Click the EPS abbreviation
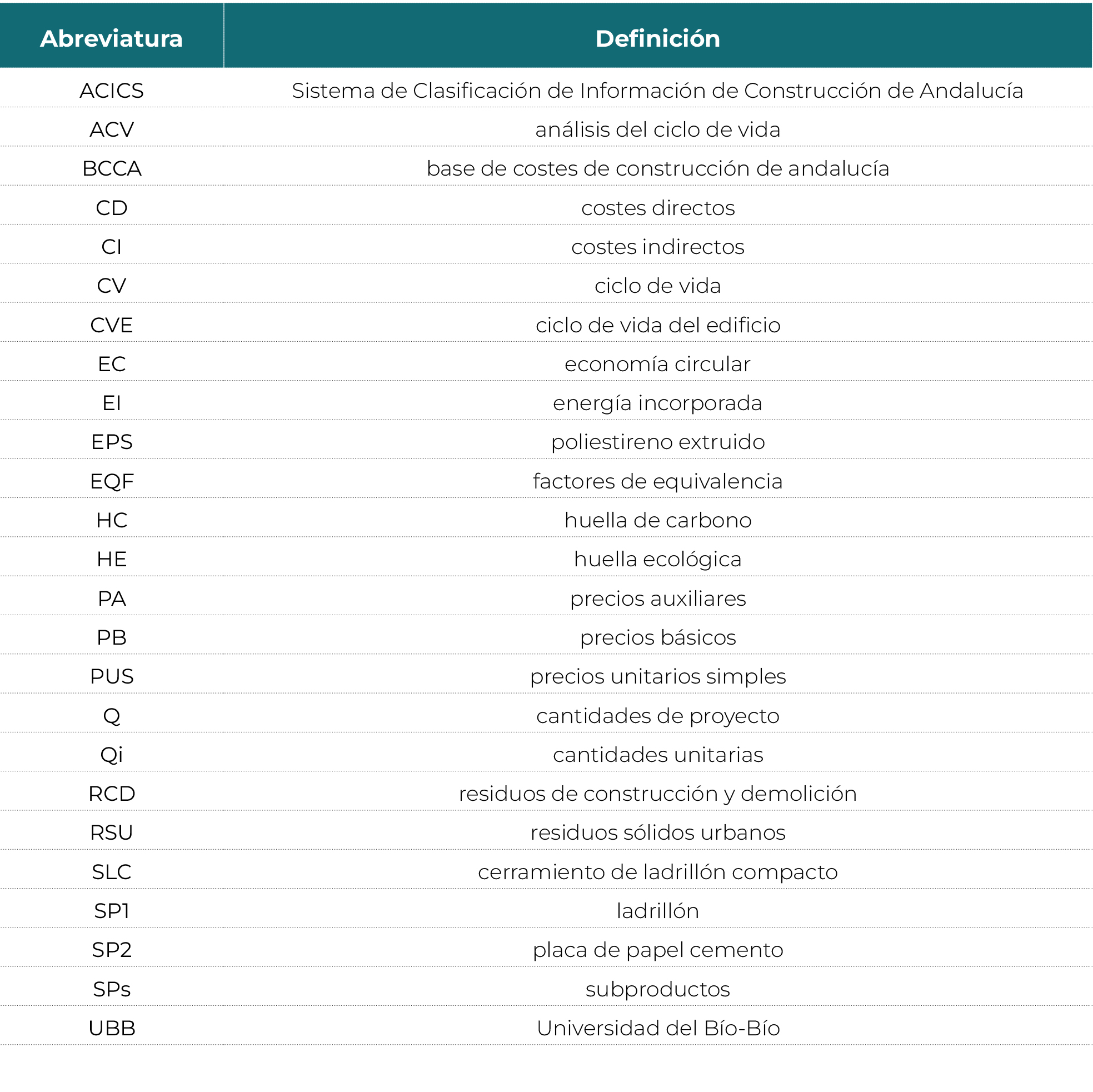The width and height of the screenshot is (1093, 1092). pos(112,442)
